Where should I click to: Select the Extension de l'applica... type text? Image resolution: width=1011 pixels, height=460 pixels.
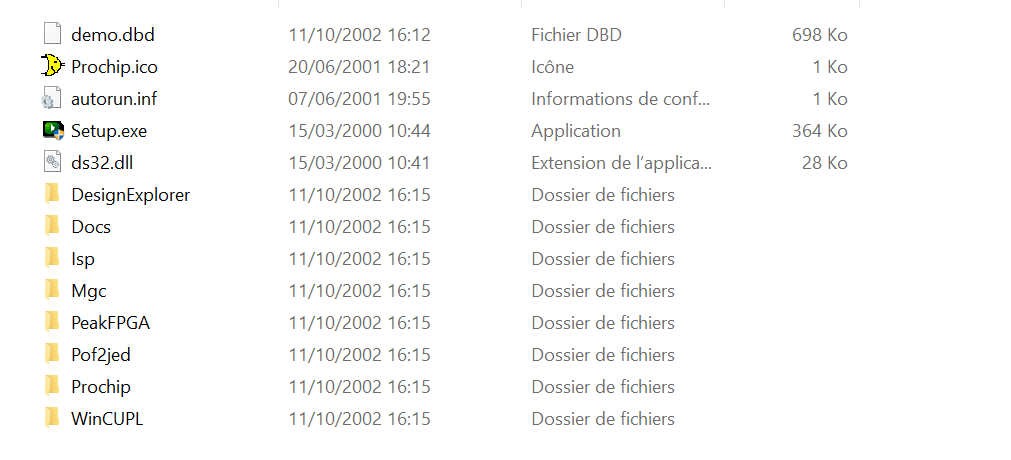point(622,163)
